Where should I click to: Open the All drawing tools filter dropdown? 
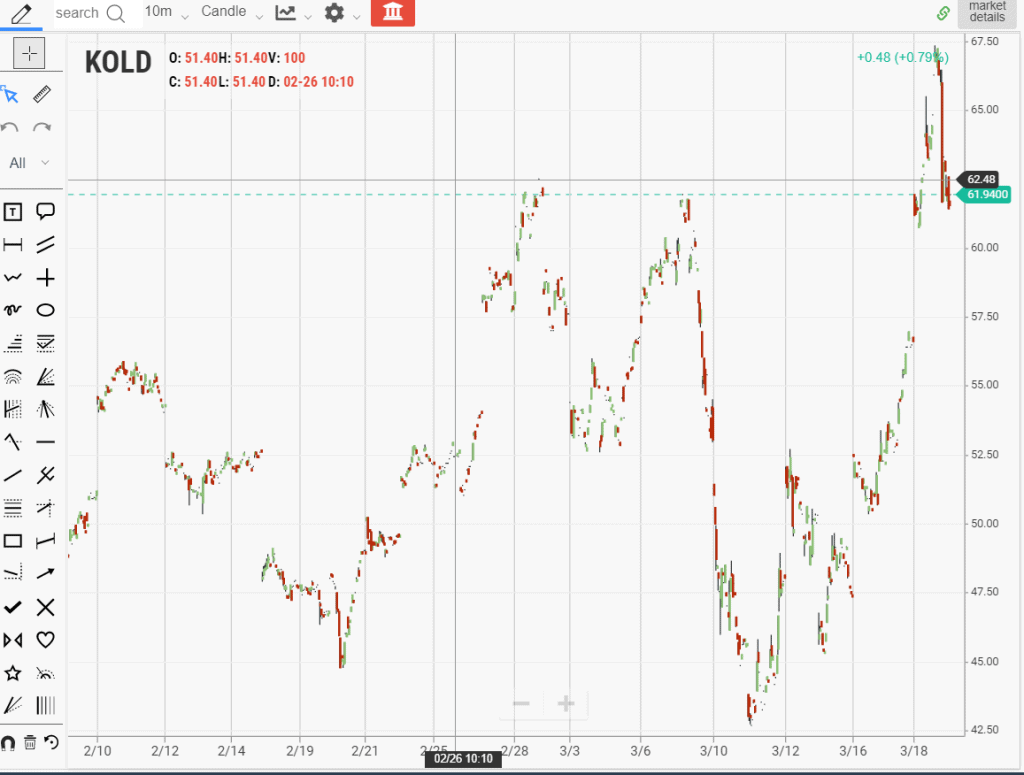(29, 163)
